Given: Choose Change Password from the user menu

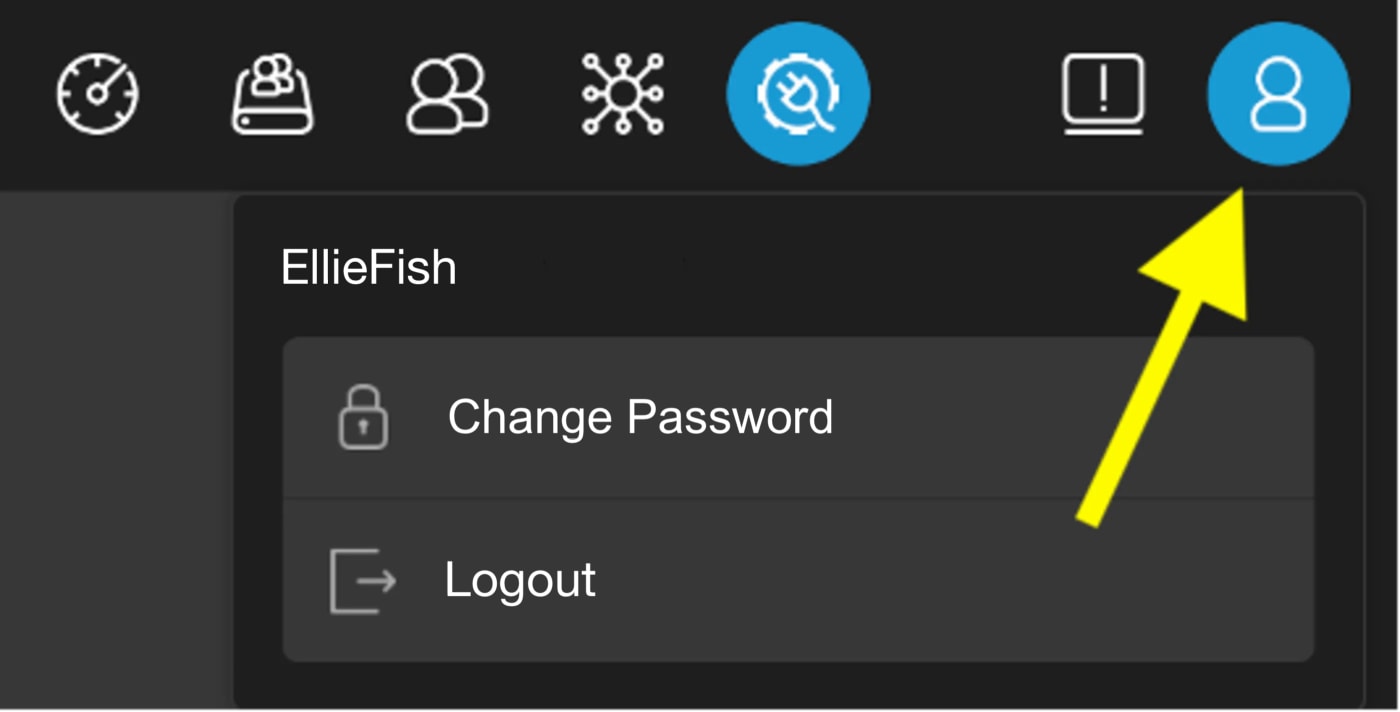Looking at the screenshot, I should (798, 417).
